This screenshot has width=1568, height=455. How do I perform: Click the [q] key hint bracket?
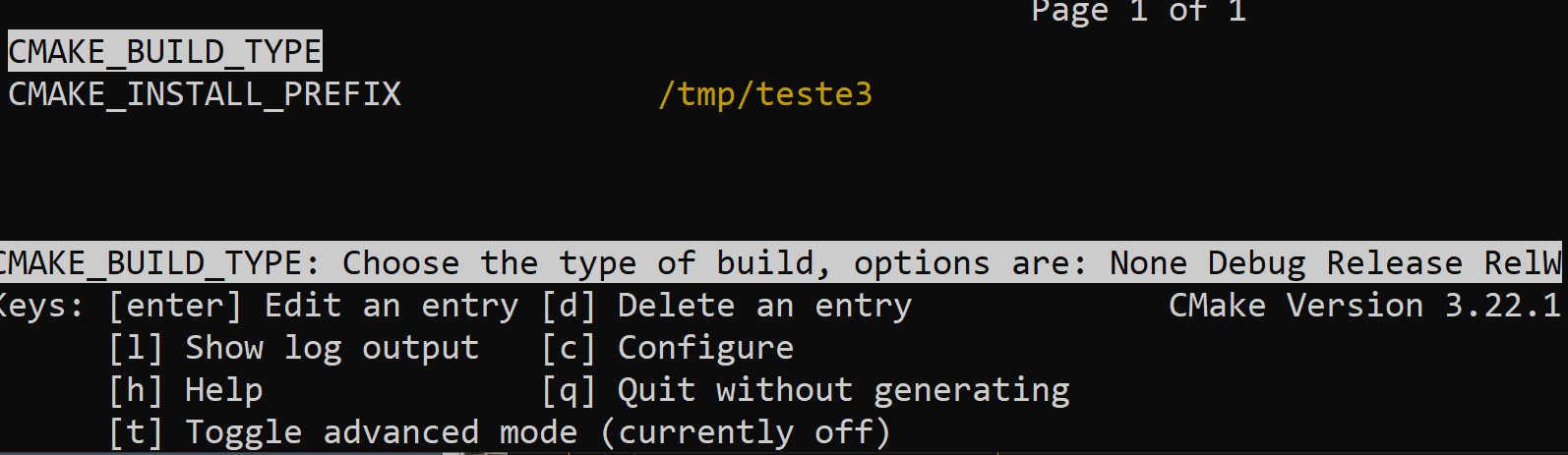click(x=569, y=390)
